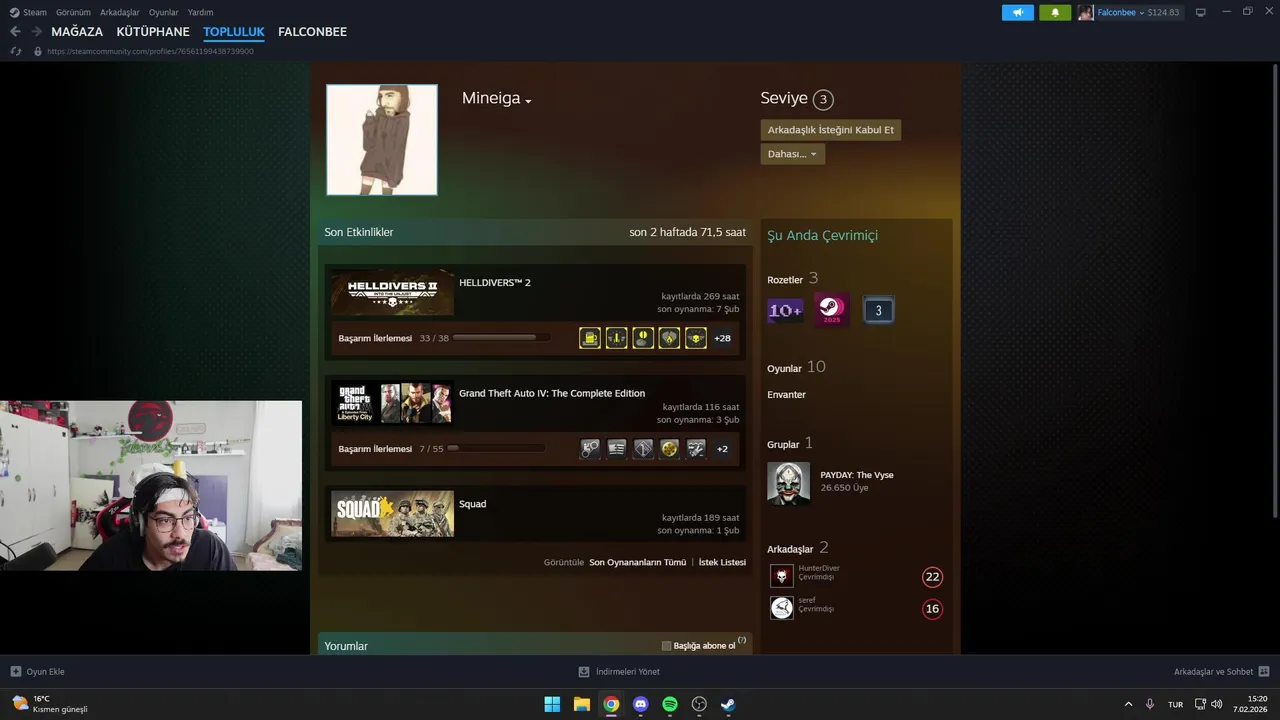Open Grand Theft Auto IV: The Complete Edition link
Viewport: 1280px width, 720px height.
(x=552, y=393)
